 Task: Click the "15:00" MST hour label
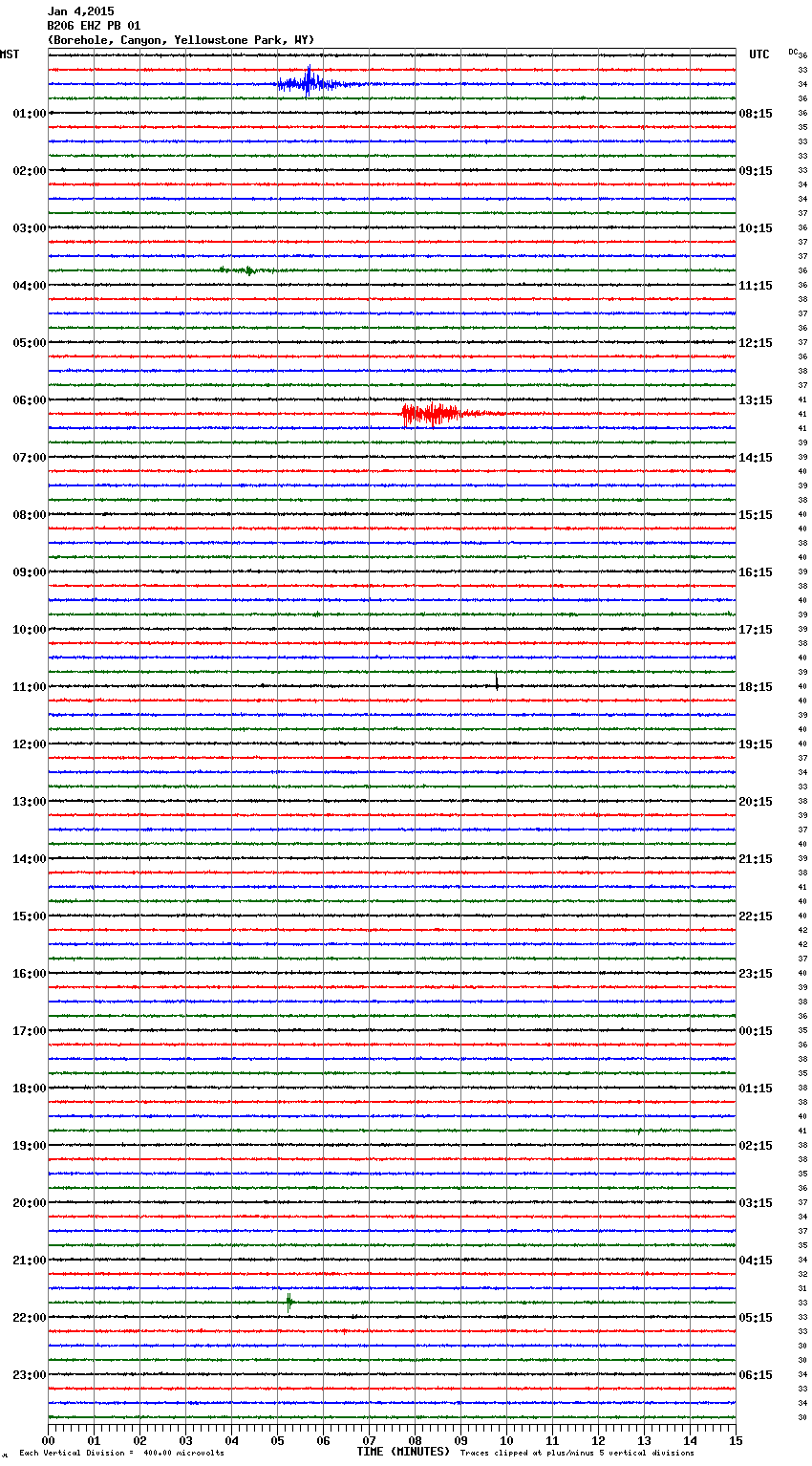[x=30, y=916]
